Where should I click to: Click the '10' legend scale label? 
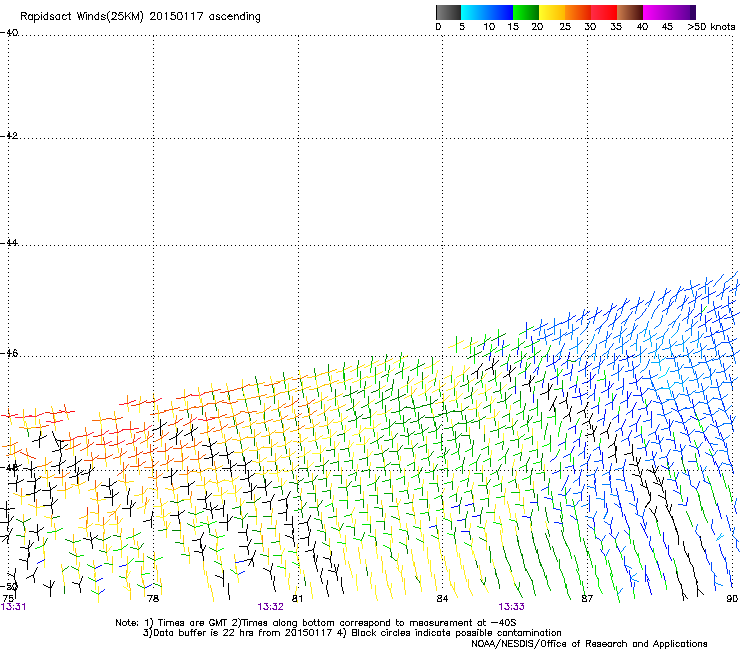click(x=489, y=27)
